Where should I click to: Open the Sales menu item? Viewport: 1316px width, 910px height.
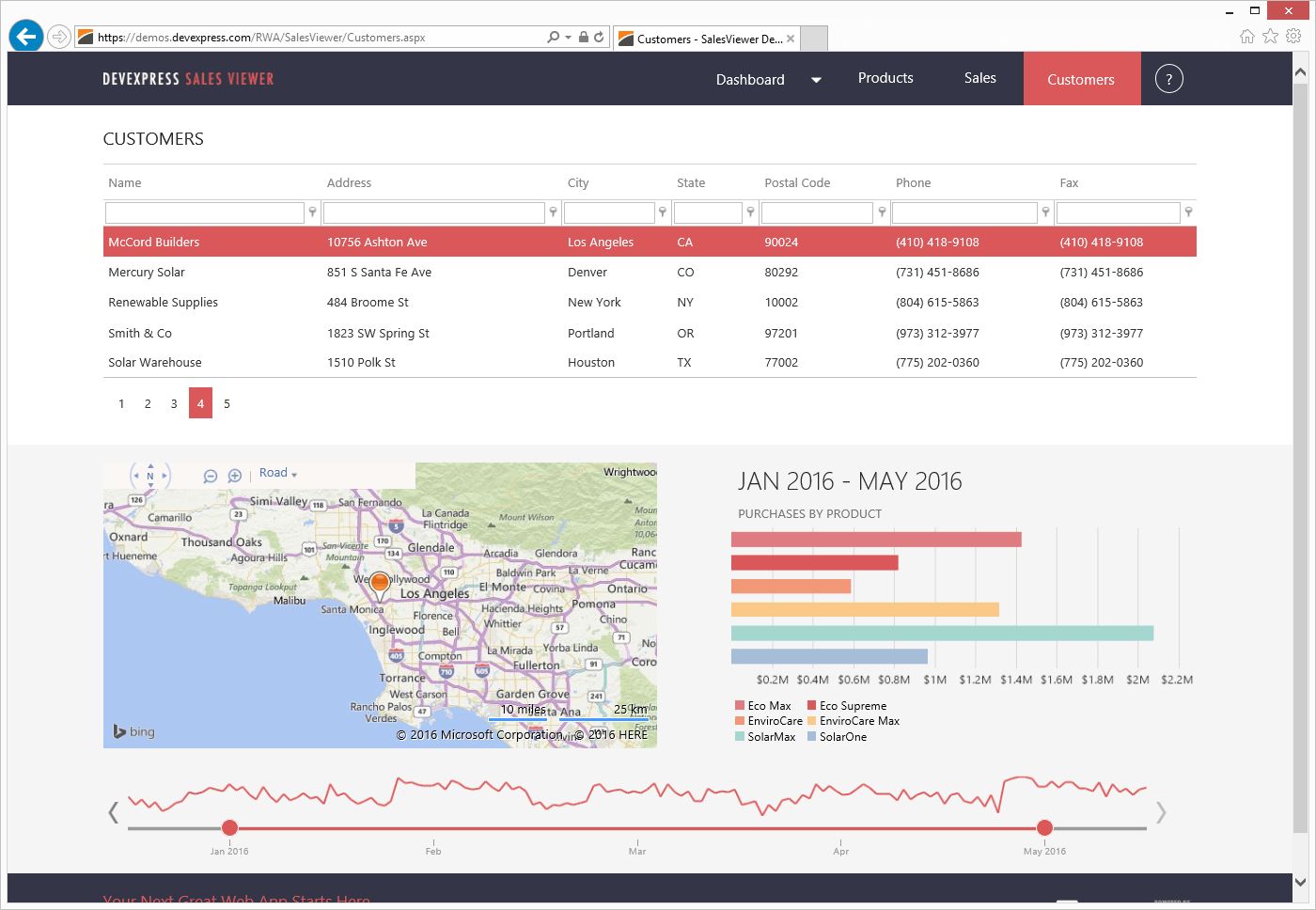tap(979, 78)
